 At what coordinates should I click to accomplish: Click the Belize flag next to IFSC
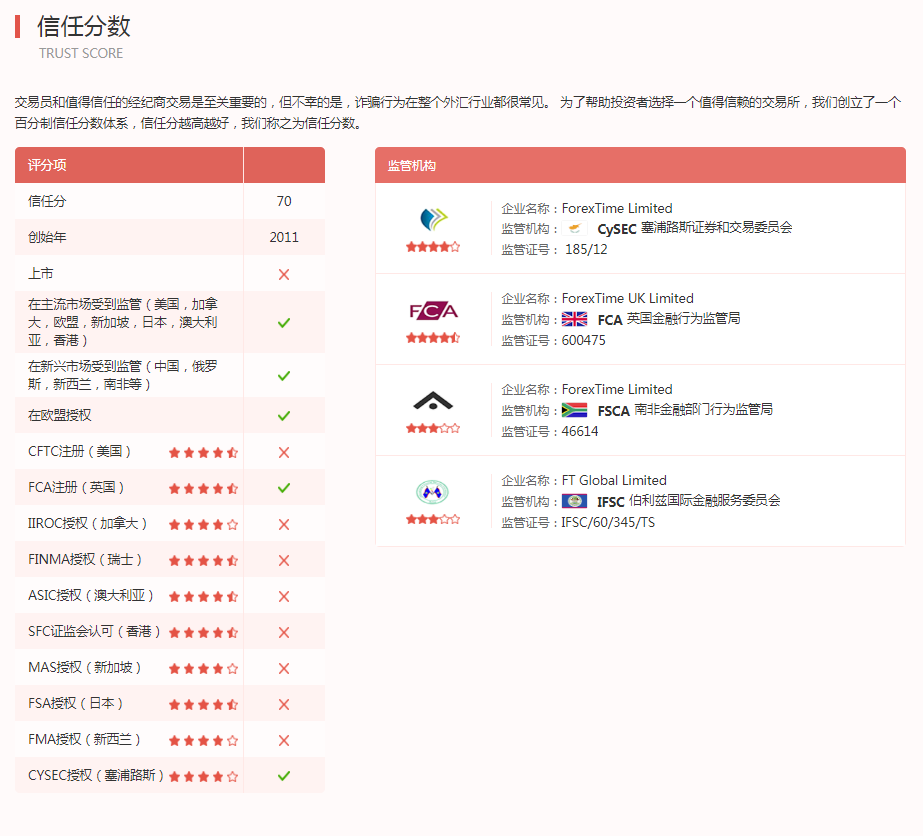[575, 501]
